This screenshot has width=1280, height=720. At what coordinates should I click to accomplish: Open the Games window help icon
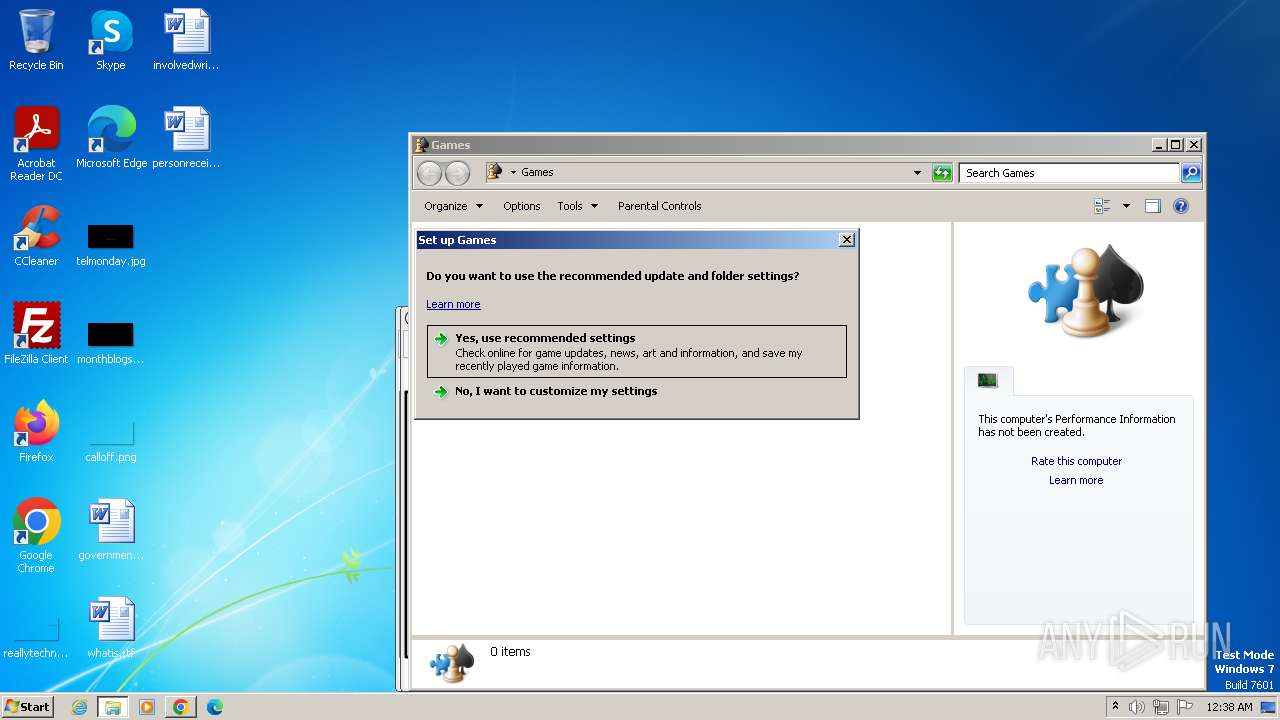[1181, 206]
